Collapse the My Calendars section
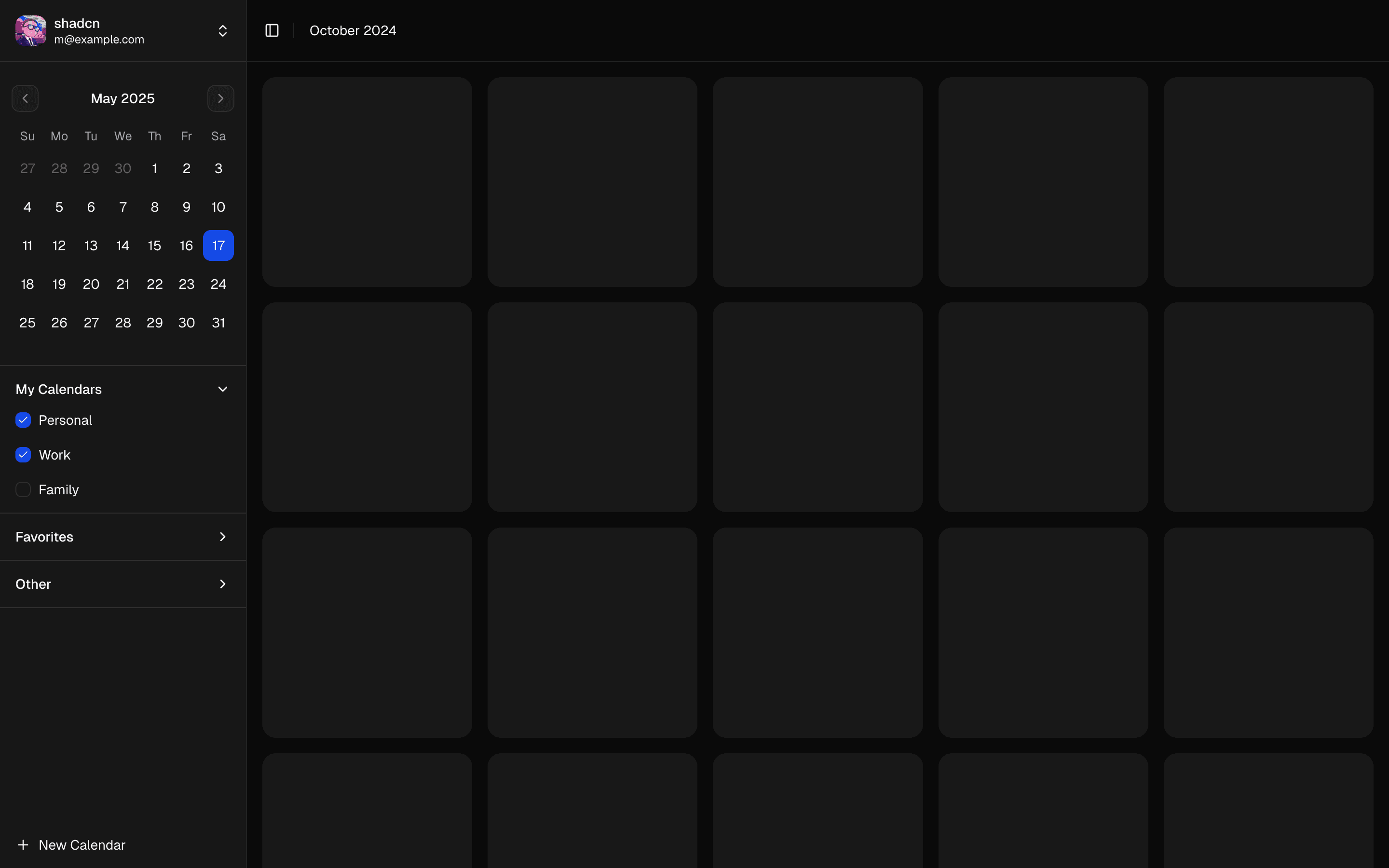Viewport: 1389px width, 868px height. point(223,389)
